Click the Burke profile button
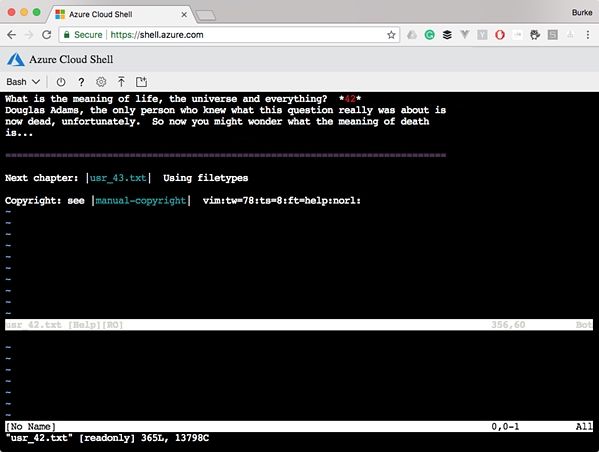Screen dimensions: 599x452 click(582, 13)
